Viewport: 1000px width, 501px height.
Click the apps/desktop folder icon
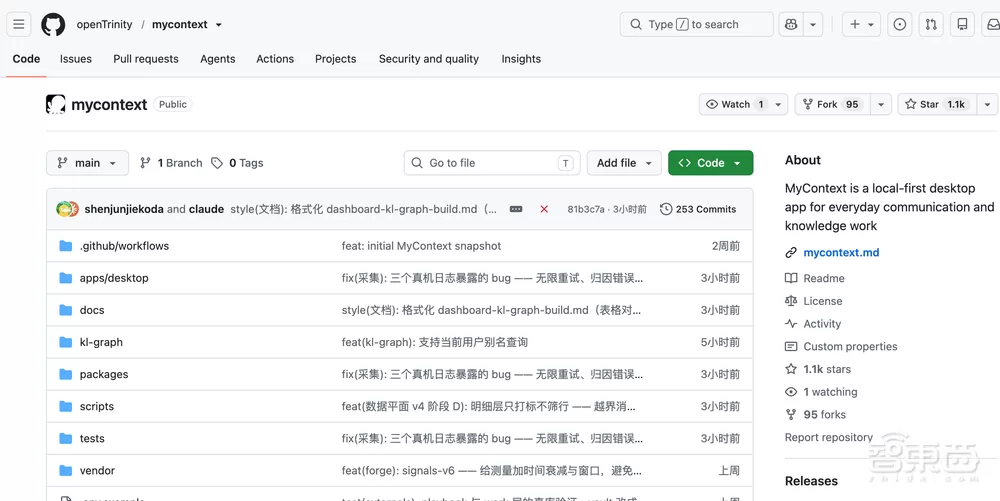(x=66, y=278)
